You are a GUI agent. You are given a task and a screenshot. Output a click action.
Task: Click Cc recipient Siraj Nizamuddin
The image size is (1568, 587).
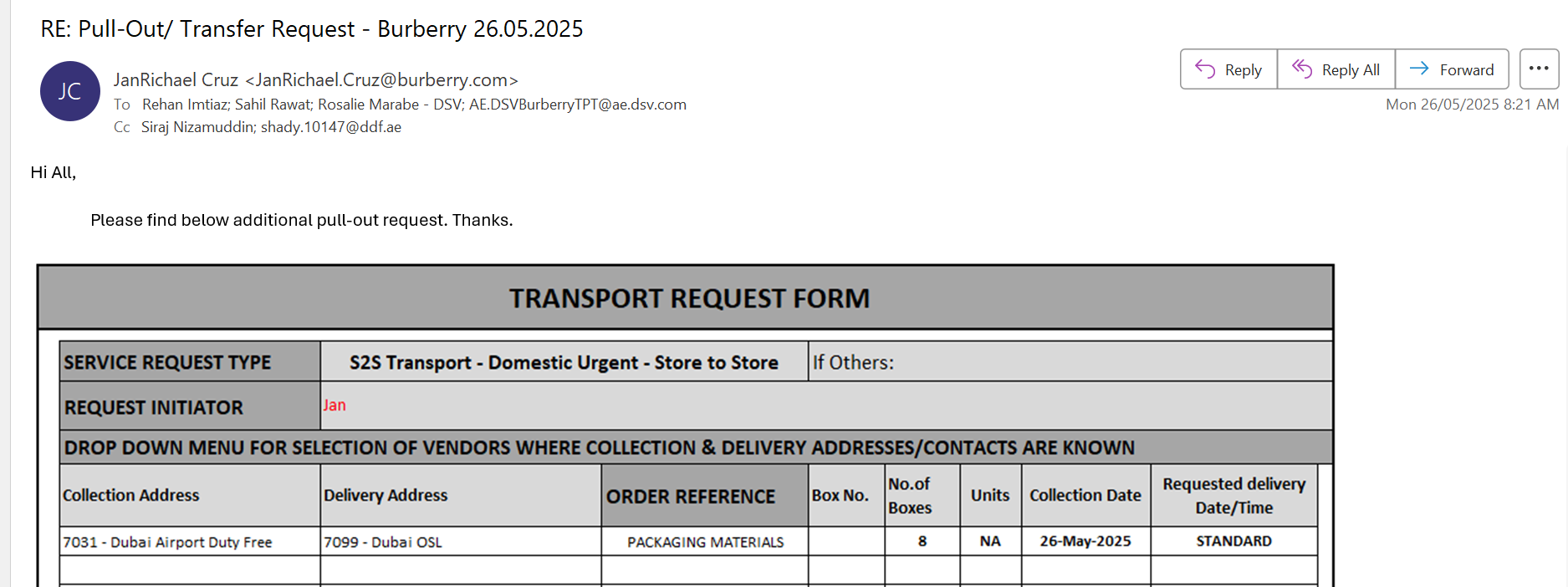197,127
